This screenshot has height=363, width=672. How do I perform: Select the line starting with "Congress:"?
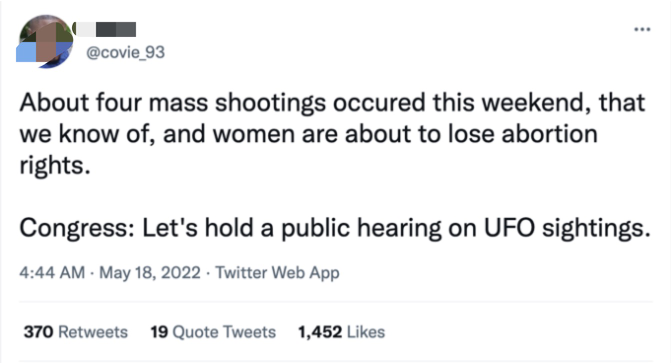[335, 227]
